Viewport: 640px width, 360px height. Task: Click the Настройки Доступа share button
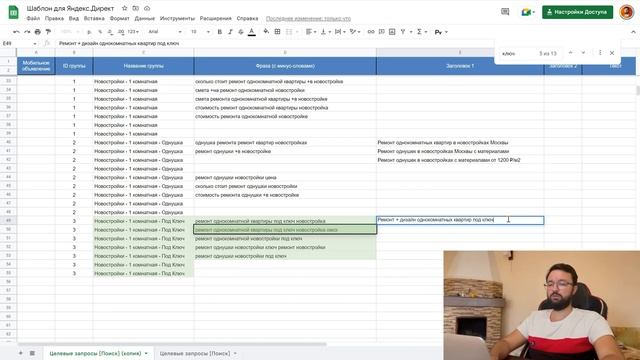click(577, 12)
